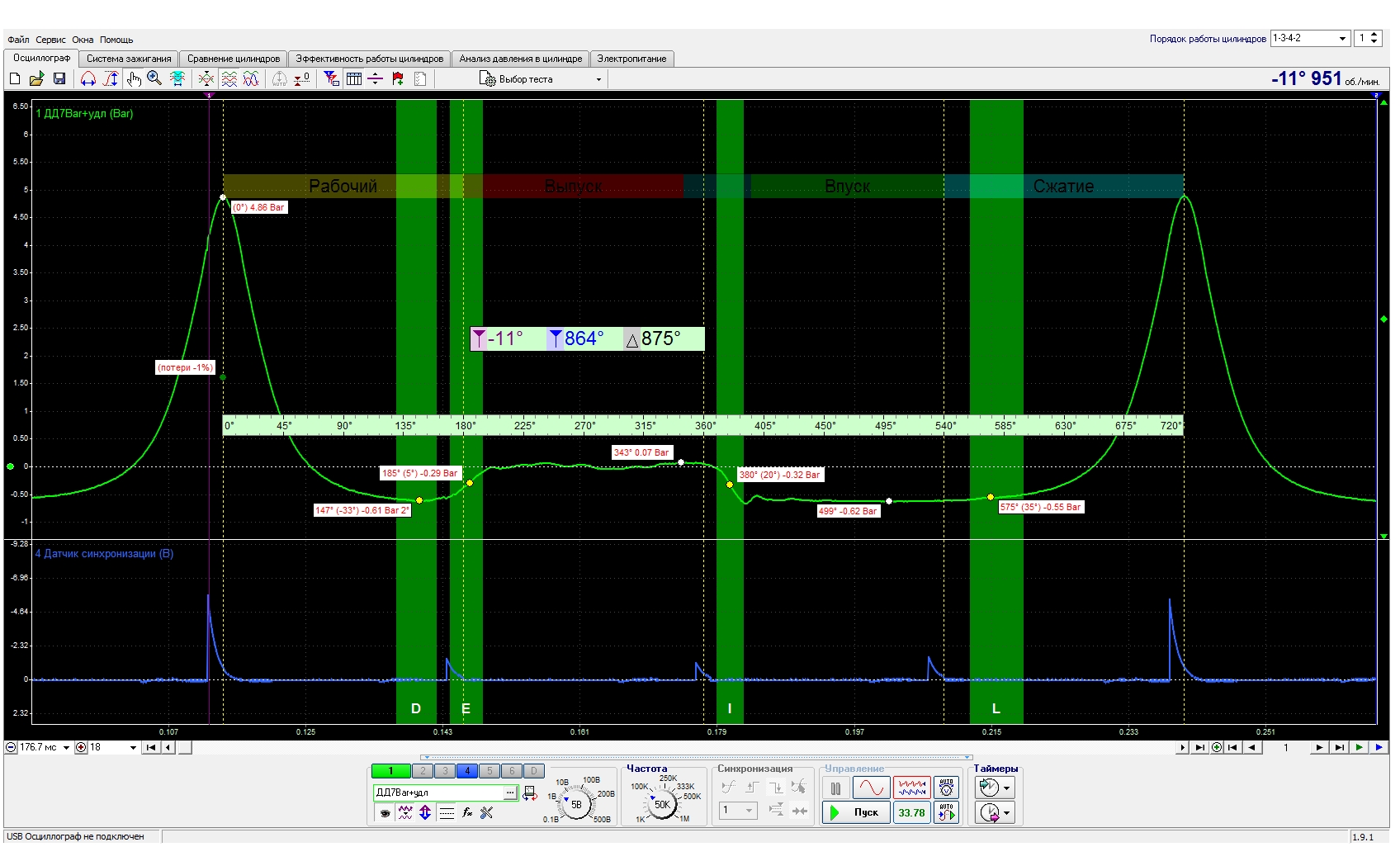Click the auto start trigger icon
Screen dimensions: 1400x847
click(946, 812)
